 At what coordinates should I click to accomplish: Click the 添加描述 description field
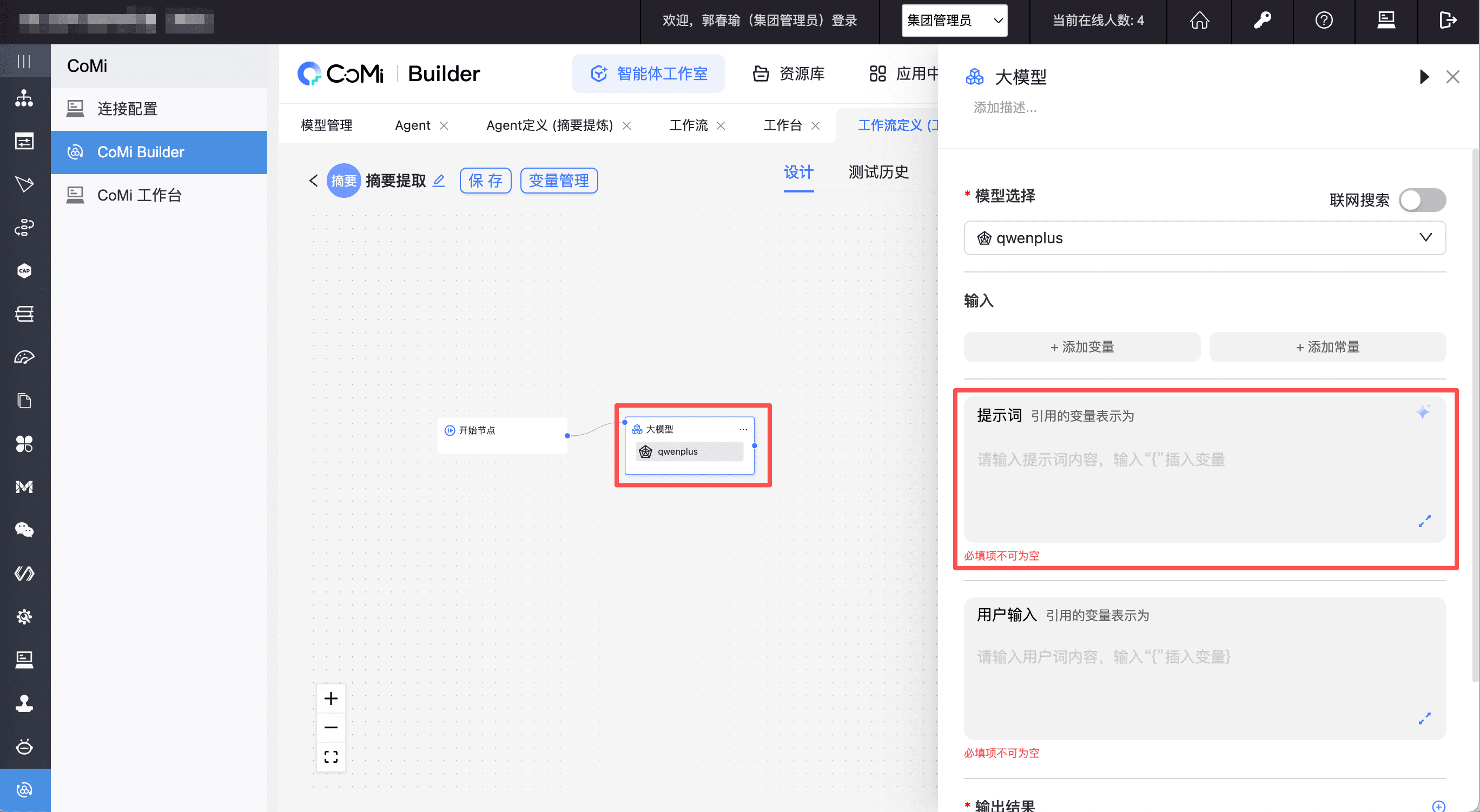coord(1005,108)
